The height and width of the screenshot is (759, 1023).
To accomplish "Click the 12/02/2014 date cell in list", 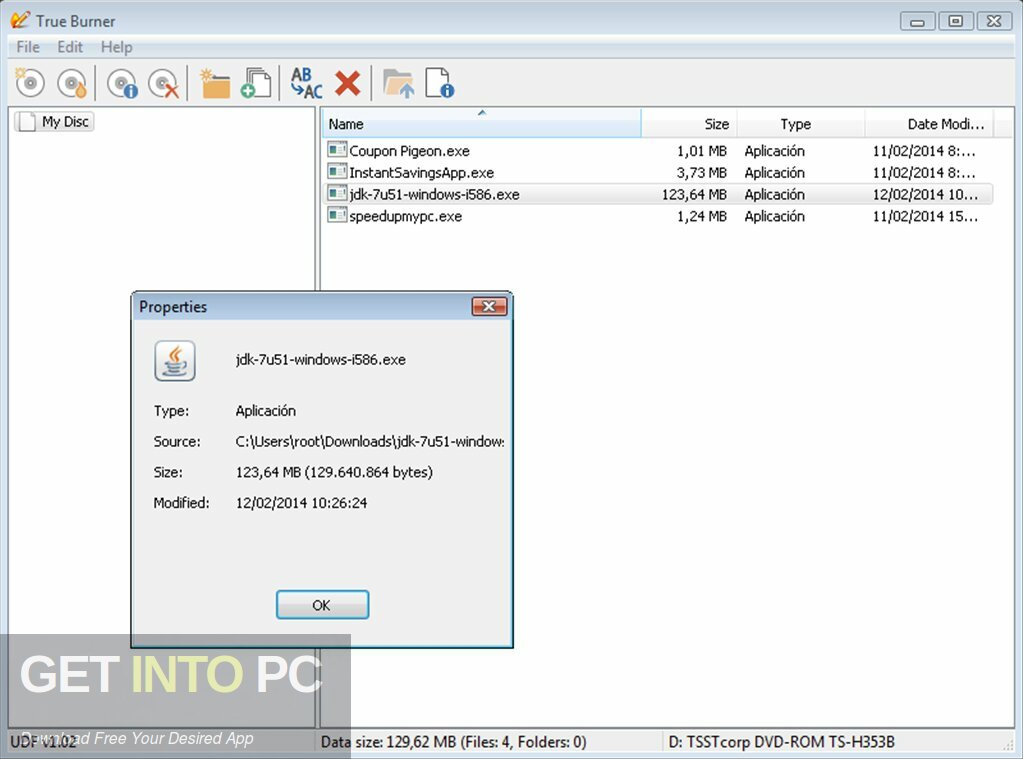I will 925,194.
